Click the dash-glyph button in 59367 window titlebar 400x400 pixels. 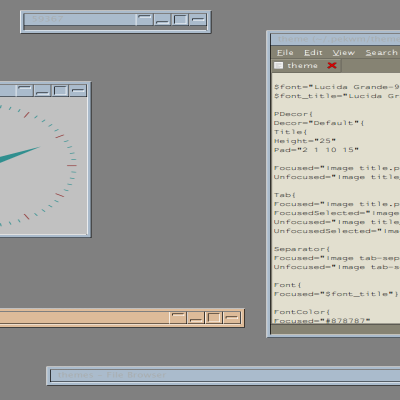(x=198, y=20)
